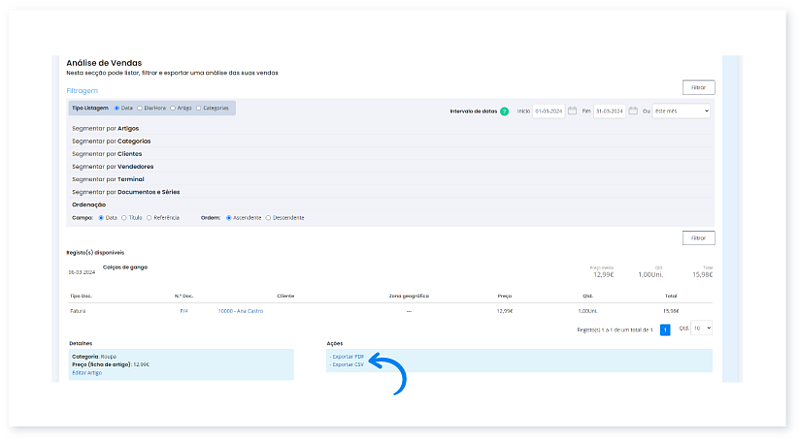Open the Fim date calendar icon
Image resolution: width=800 pixels, height=440 pixels.
633,111
